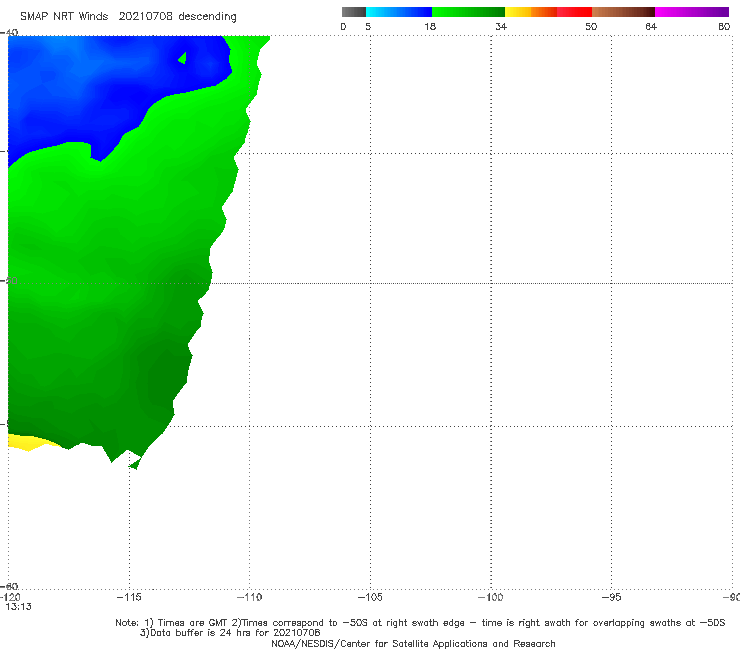Click the color bar label '5'

(x=368, y=27)
